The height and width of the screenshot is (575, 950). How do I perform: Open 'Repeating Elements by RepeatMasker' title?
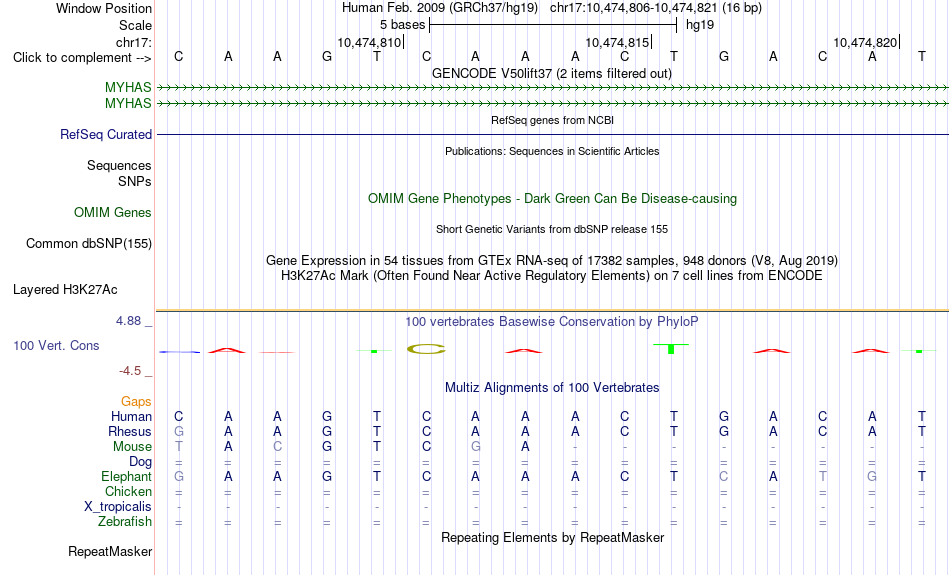(x=552, y=537)
